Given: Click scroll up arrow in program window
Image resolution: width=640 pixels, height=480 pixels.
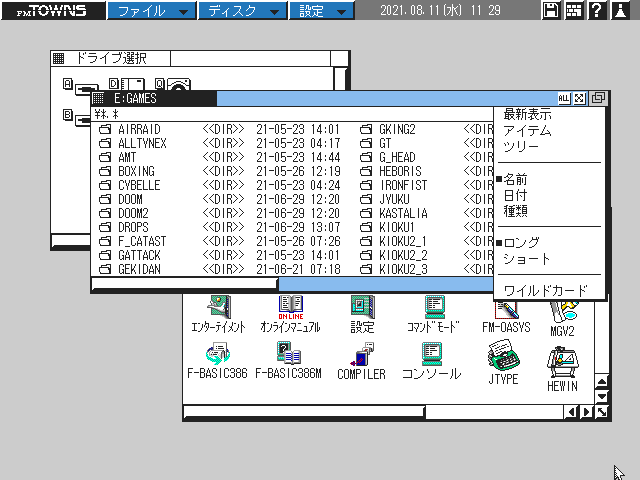Looking at the screenshot, I should coord(602,382).
